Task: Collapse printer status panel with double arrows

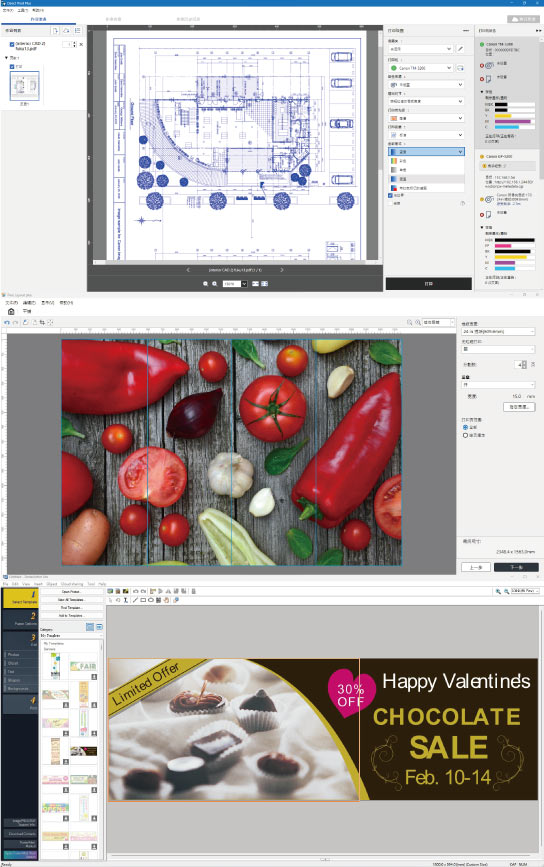Action: 538,30
